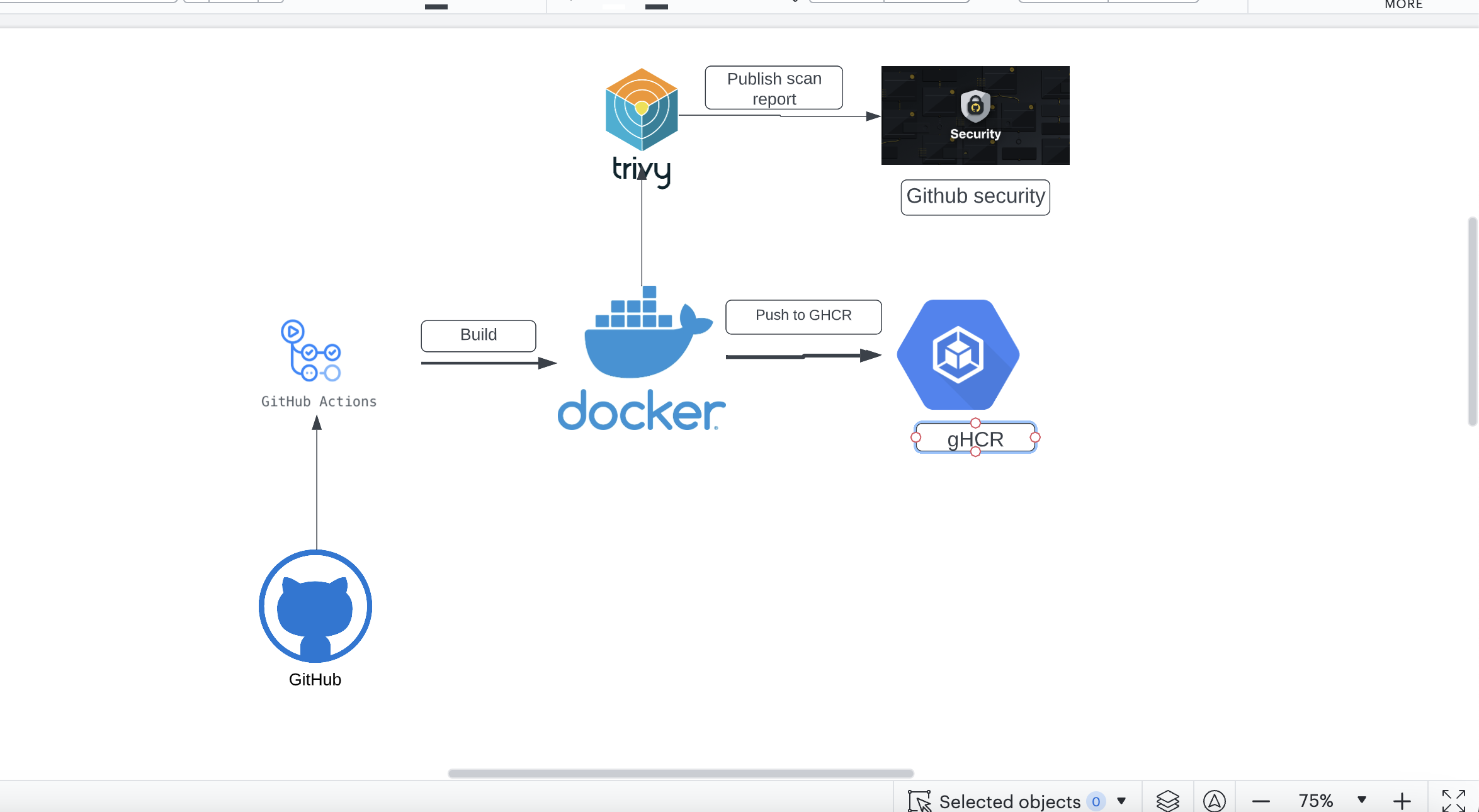The image size is (1479, 812).
Task: Click the left connection handle on gHCR box
Action: click(916, 437)
